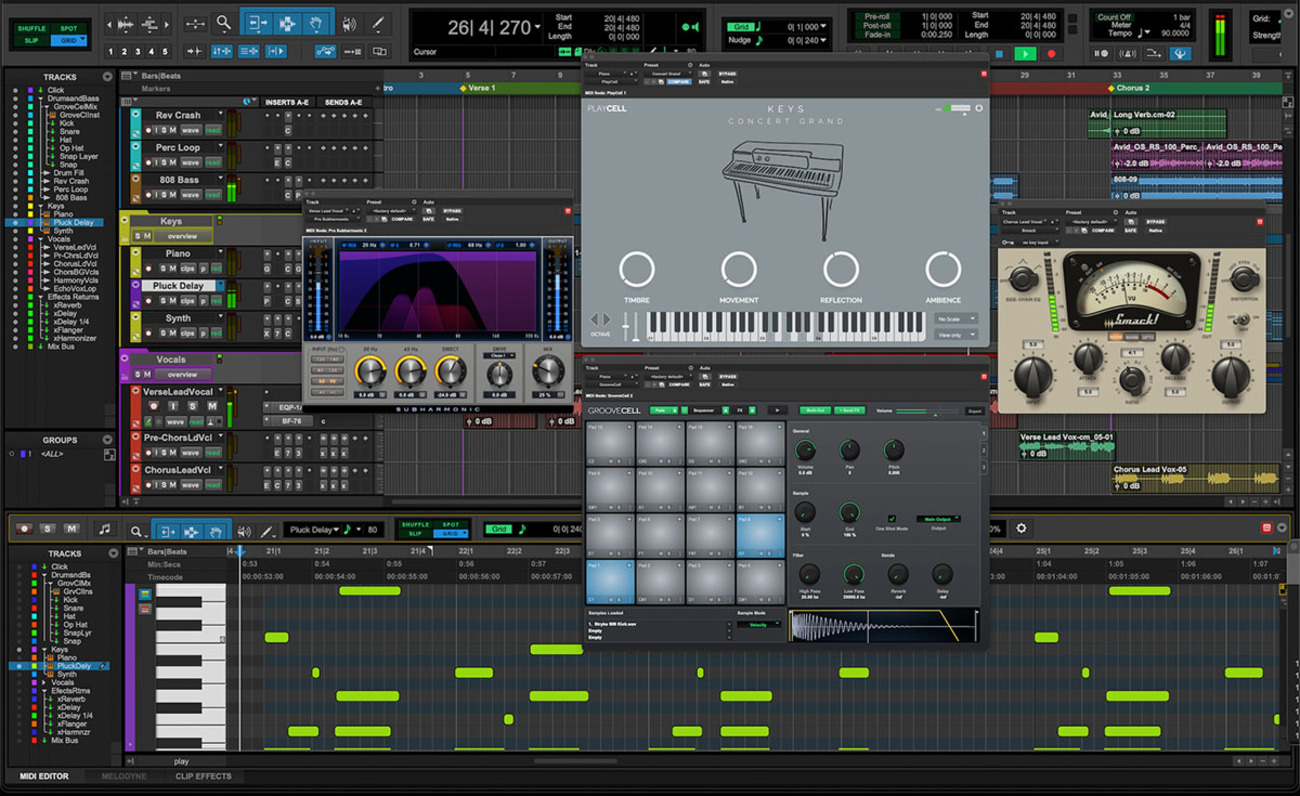Image resolution: width=1300 pixels, height=796 pixels.
Task: Select the Grabber hand tool in main toolbar
Action: pos(316,24)
